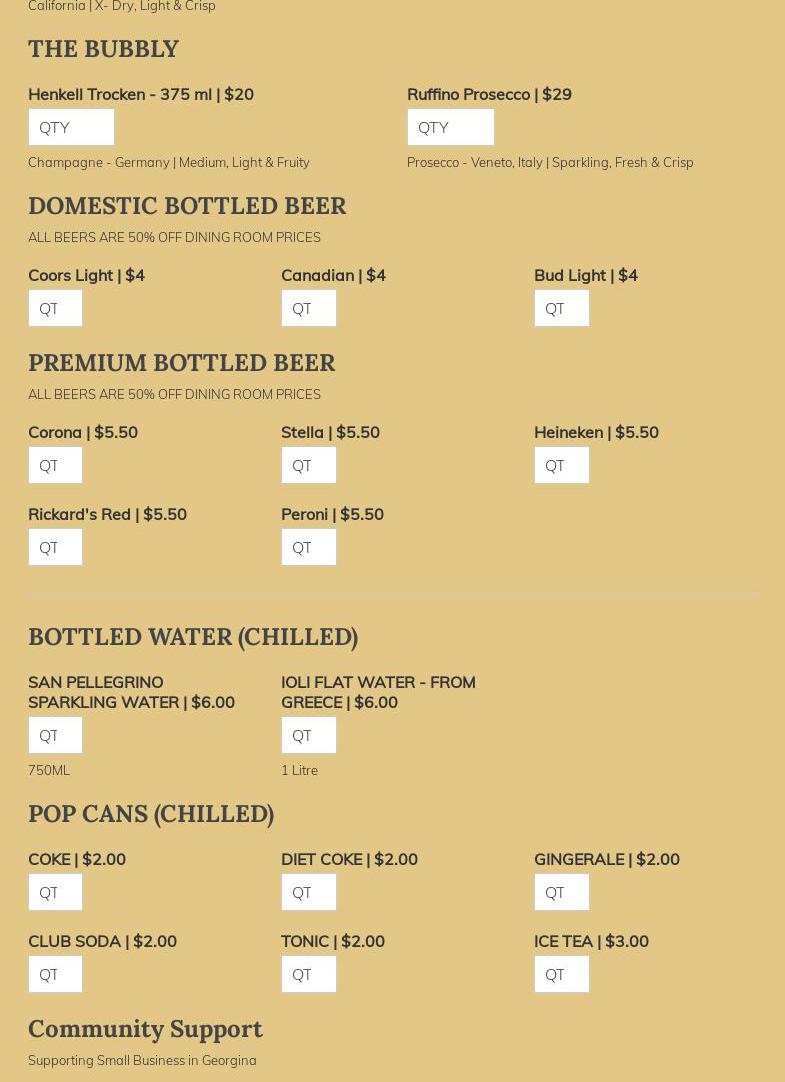Screen dimensions: 785x1082
Task: Select the Ioli flat water quantity input
Action: [x=308, y=735]
